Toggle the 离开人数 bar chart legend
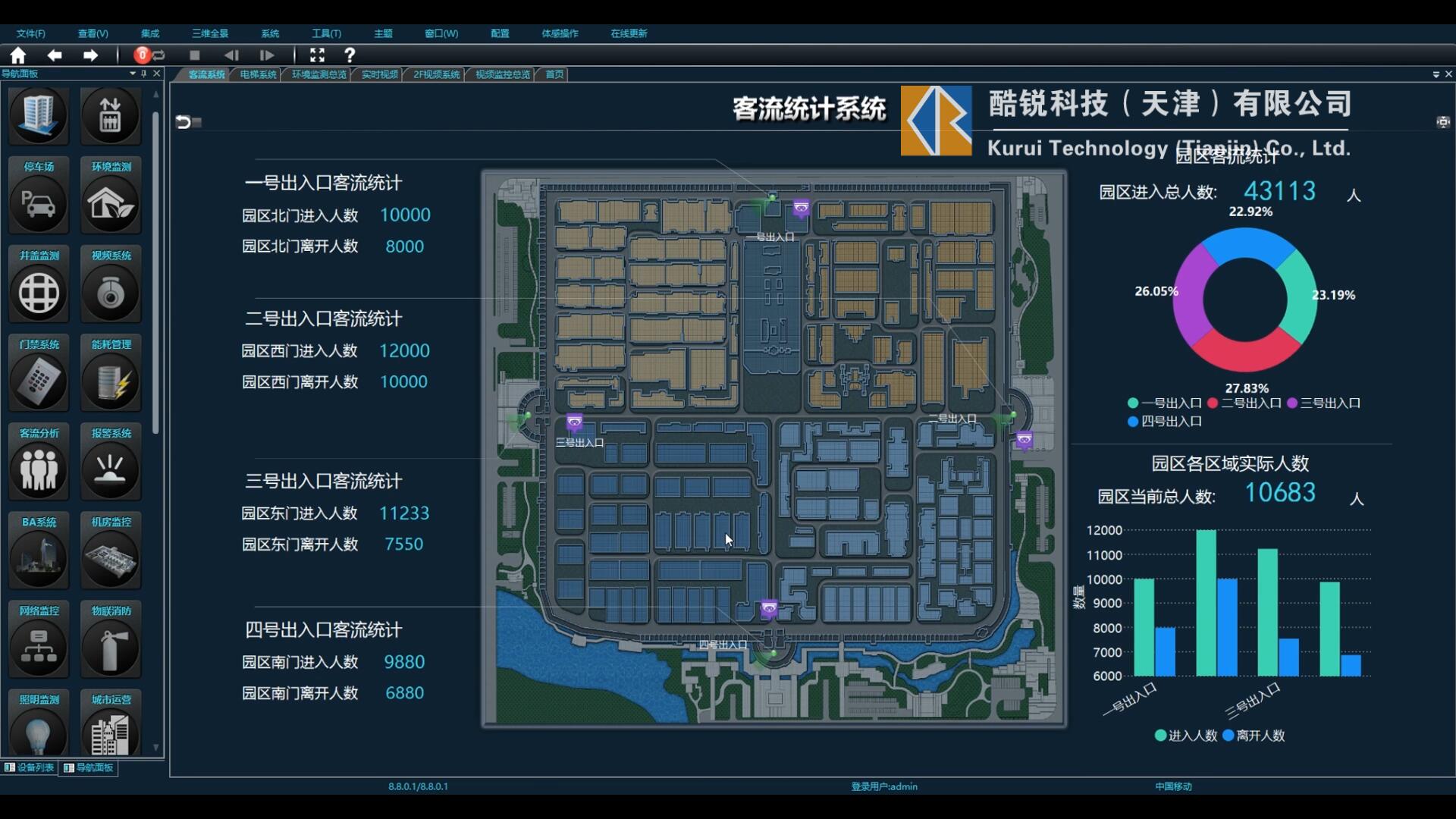1456x819 pixels. pos(1254,736)
